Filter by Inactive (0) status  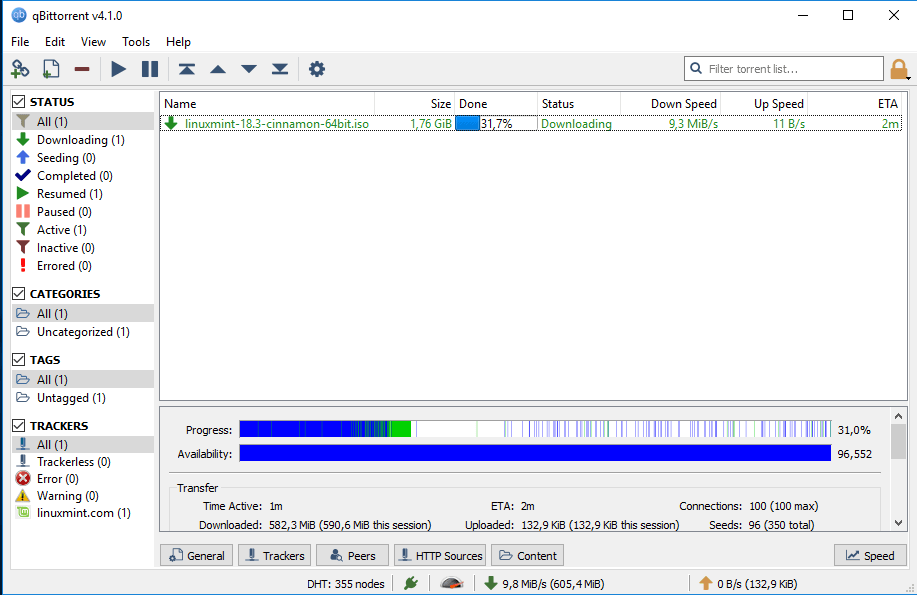pos(82,248)
